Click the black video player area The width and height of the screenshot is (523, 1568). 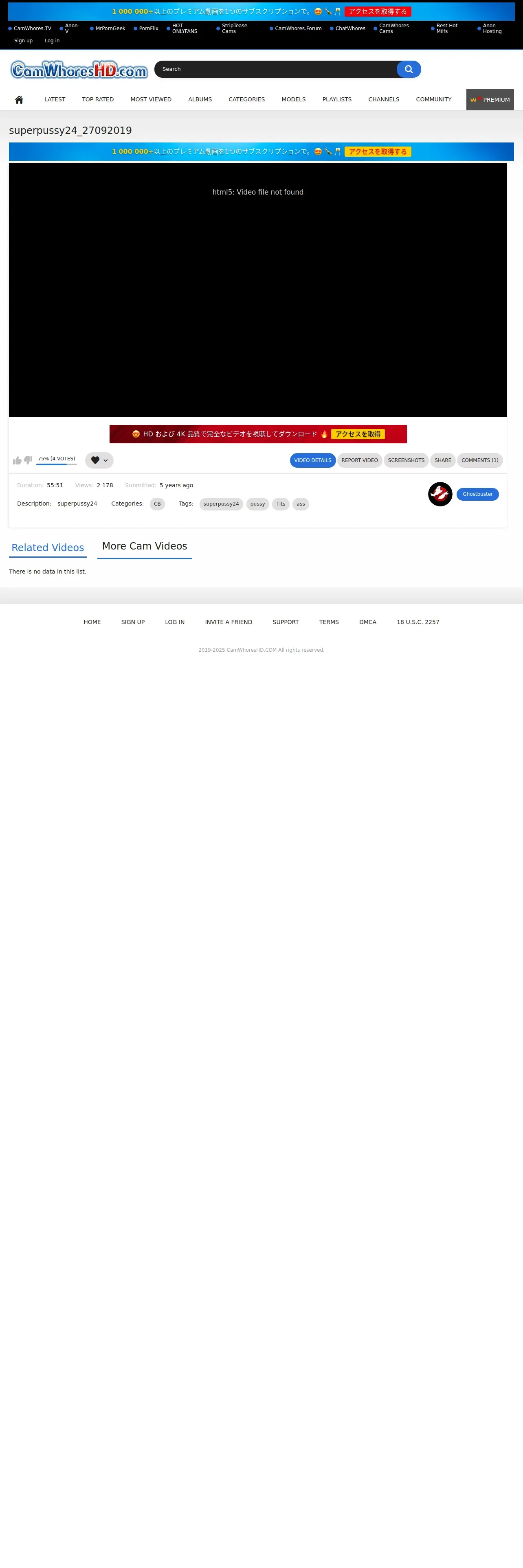(257, 290)
